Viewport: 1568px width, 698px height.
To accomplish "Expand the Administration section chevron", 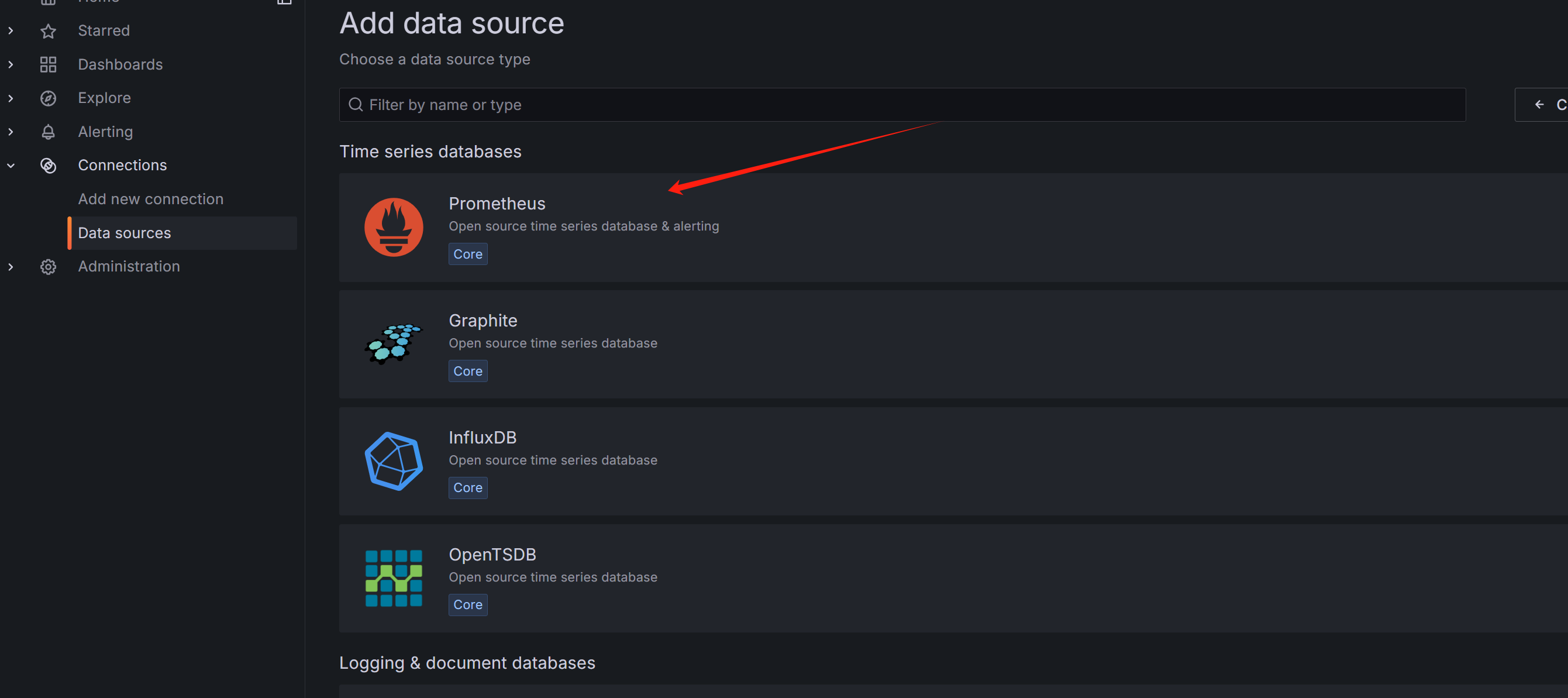I will point(11,267).
